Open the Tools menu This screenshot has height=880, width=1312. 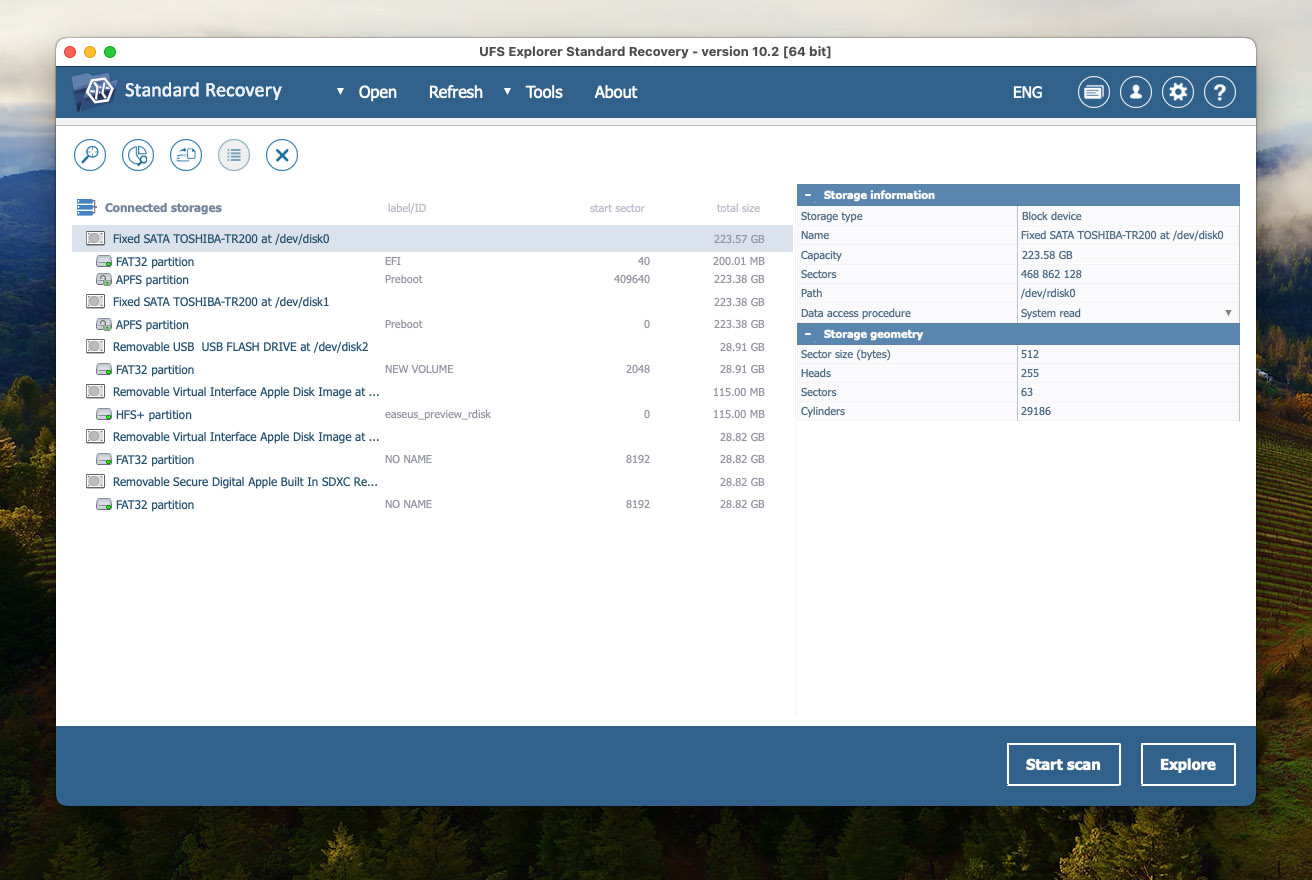tap(544, 92)
